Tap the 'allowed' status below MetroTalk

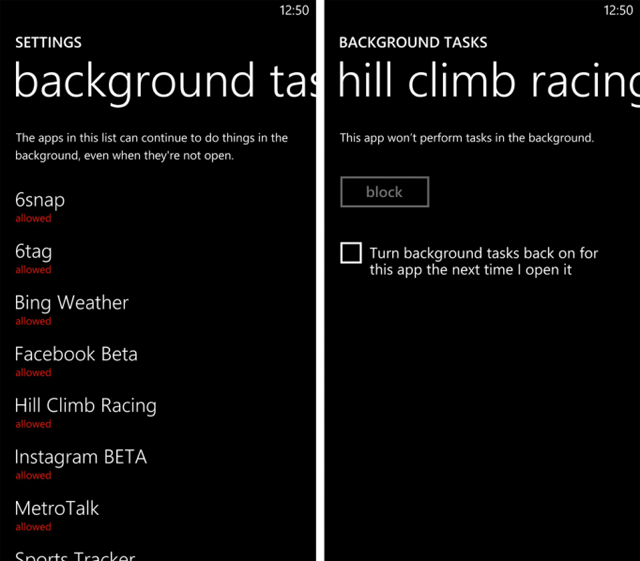click(x=33, y=527)
